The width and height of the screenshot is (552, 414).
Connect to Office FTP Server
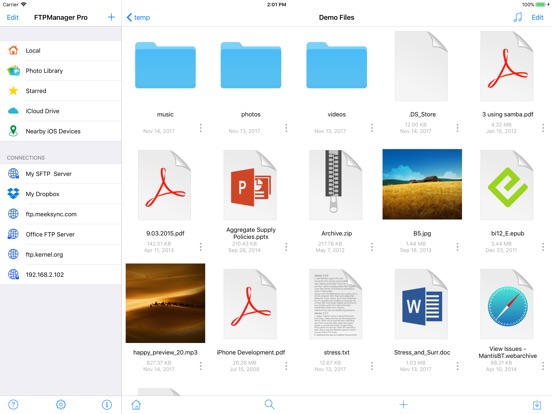tap(61, 234)
